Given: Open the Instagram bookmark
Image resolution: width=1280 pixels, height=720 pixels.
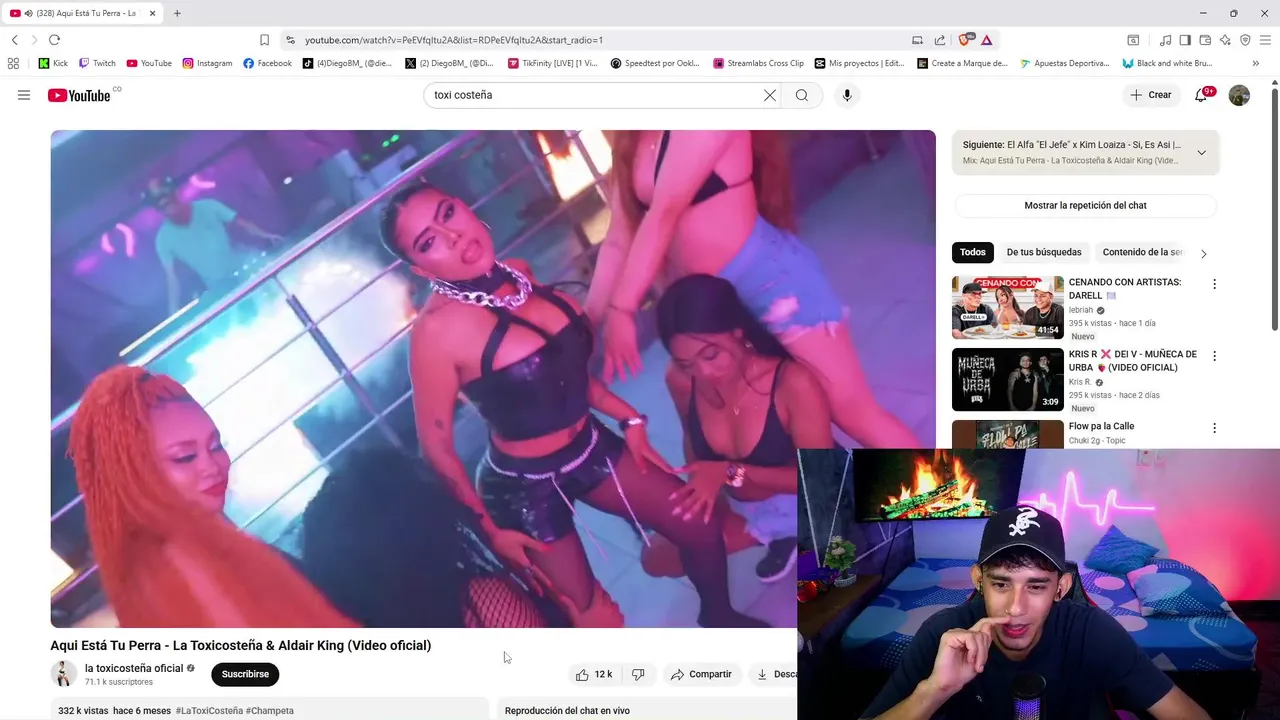Looking at the screenshot, I should click(207, 63).
